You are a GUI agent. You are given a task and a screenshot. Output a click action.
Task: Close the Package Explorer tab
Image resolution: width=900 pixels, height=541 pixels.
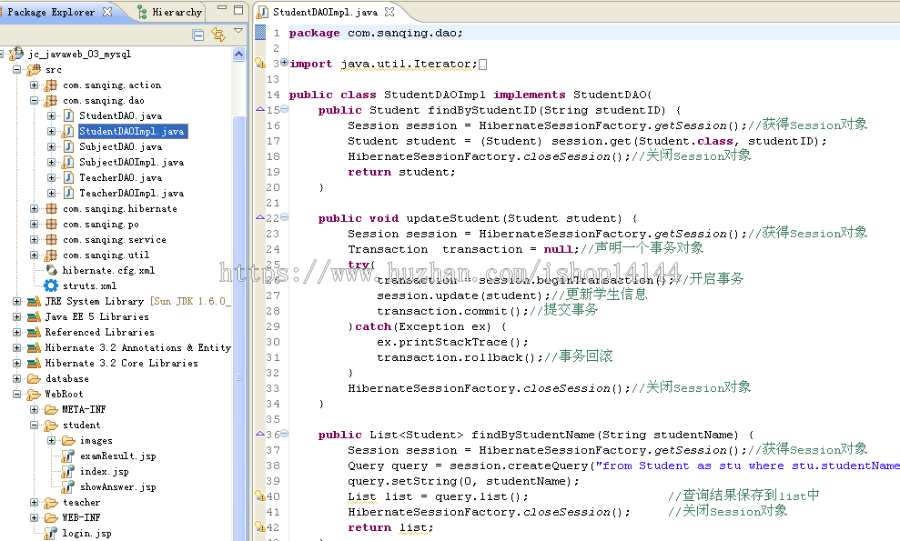(107, 11)
